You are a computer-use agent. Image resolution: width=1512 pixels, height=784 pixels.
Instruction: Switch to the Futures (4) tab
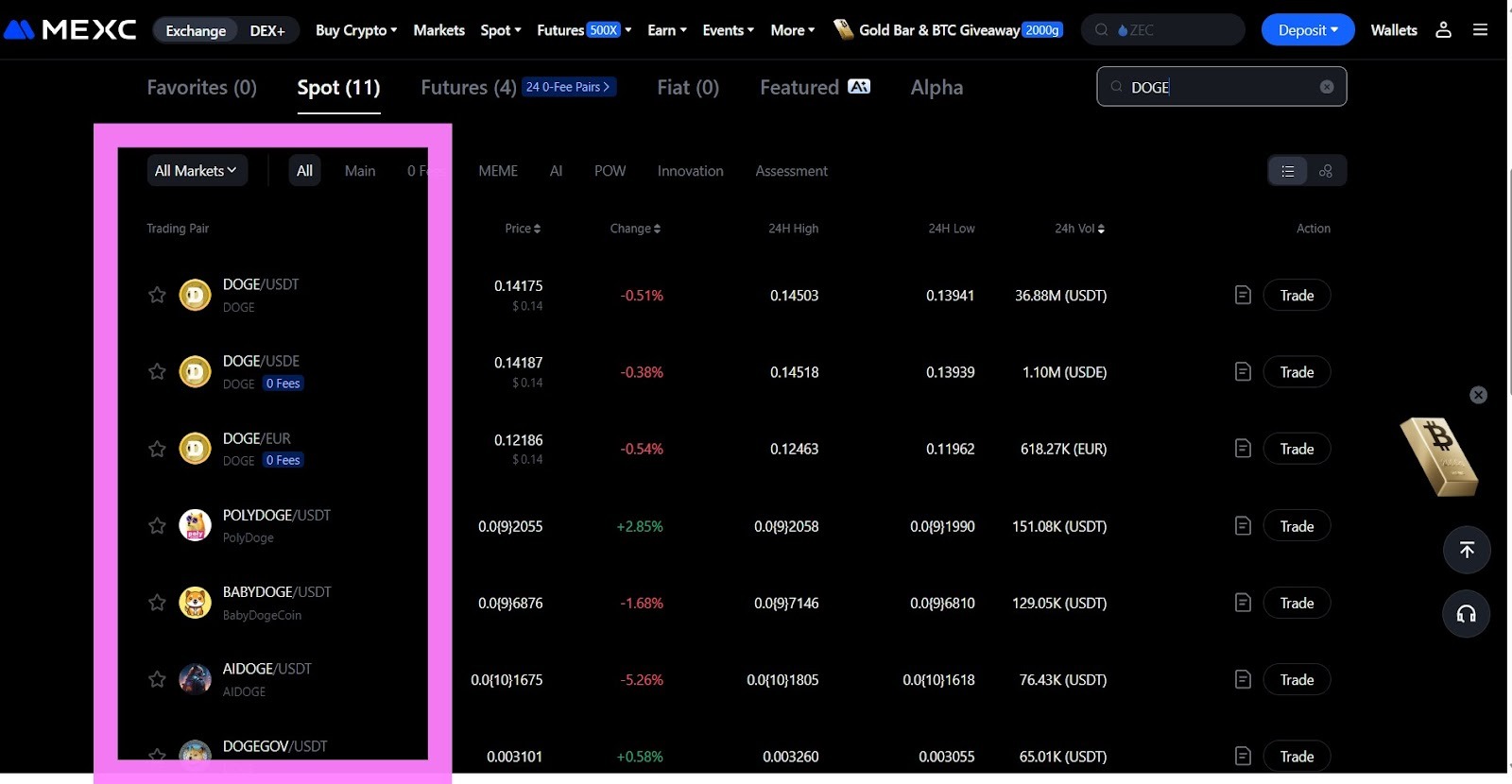tap(468, 88)
